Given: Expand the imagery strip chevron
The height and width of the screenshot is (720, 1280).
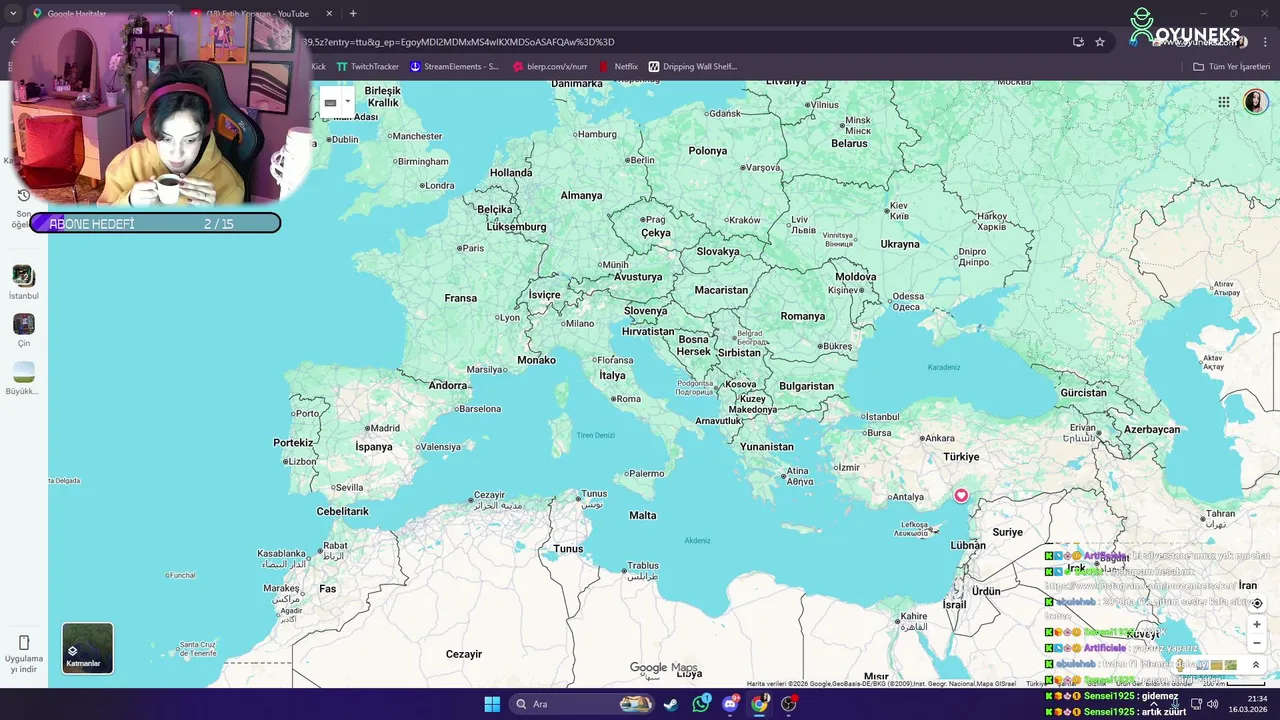Looking at the screenshot, I should pyautogui.click(x=1256, y=665).
